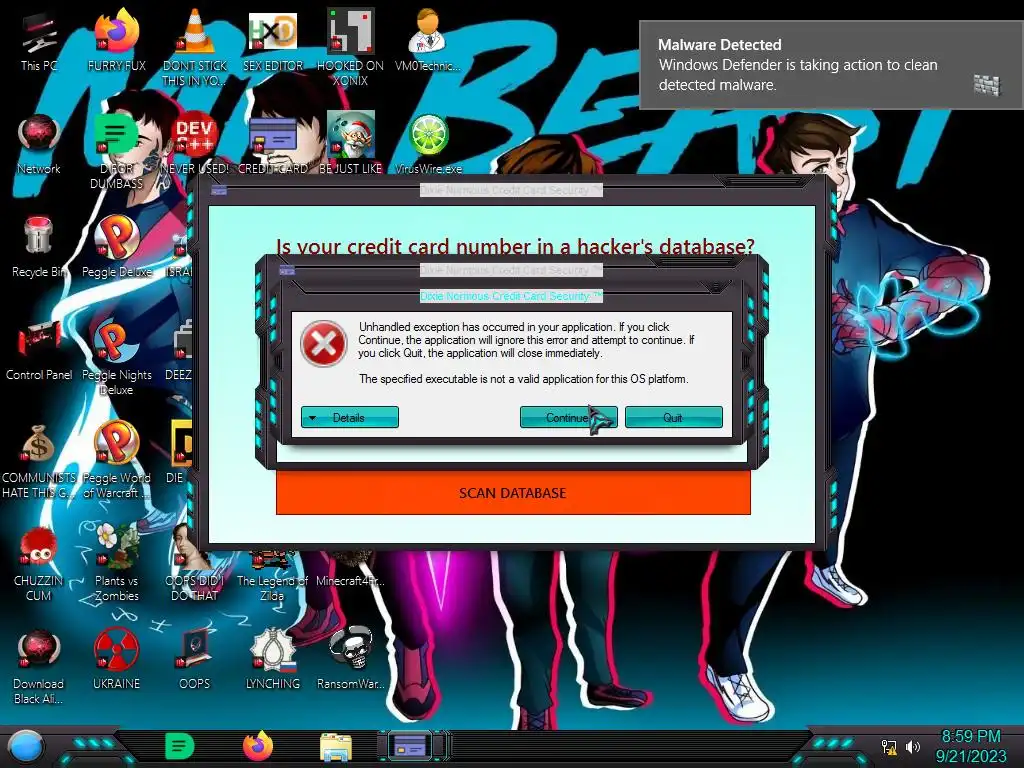Open the Start orb on the taskbar
The height and width of the screenshot is (768, 1024).
pyautogui.click(x=26, y=746)
